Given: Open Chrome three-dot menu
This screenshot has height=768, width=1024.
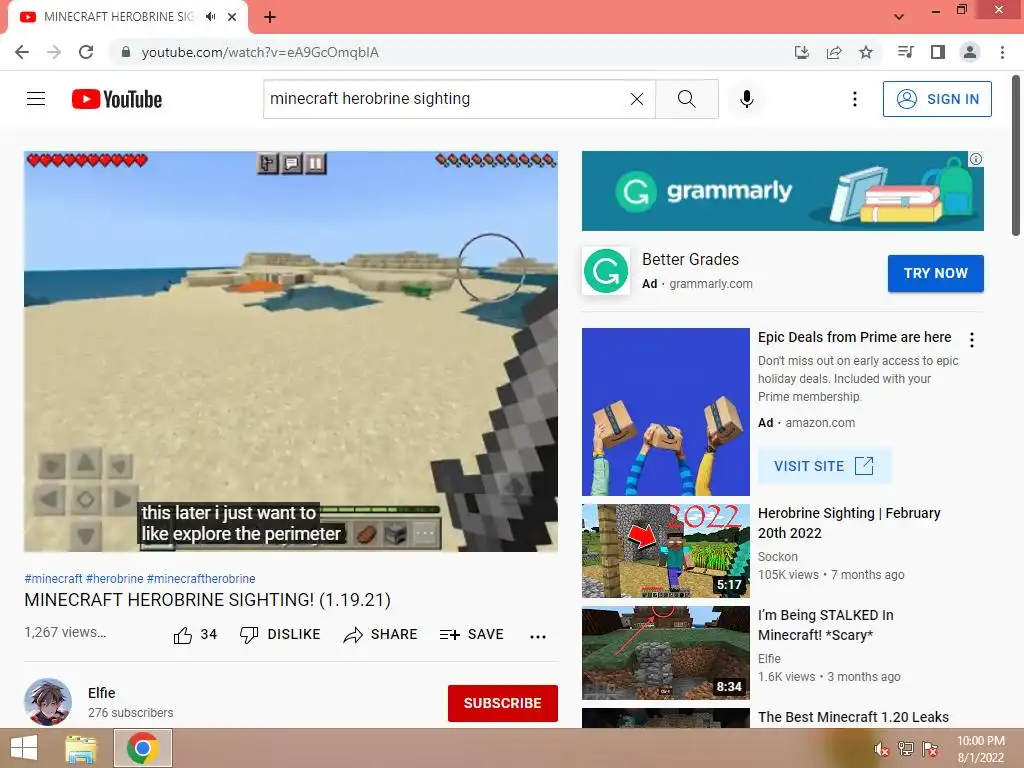Looking at the screenshot, I should [x=1002, y=52].
